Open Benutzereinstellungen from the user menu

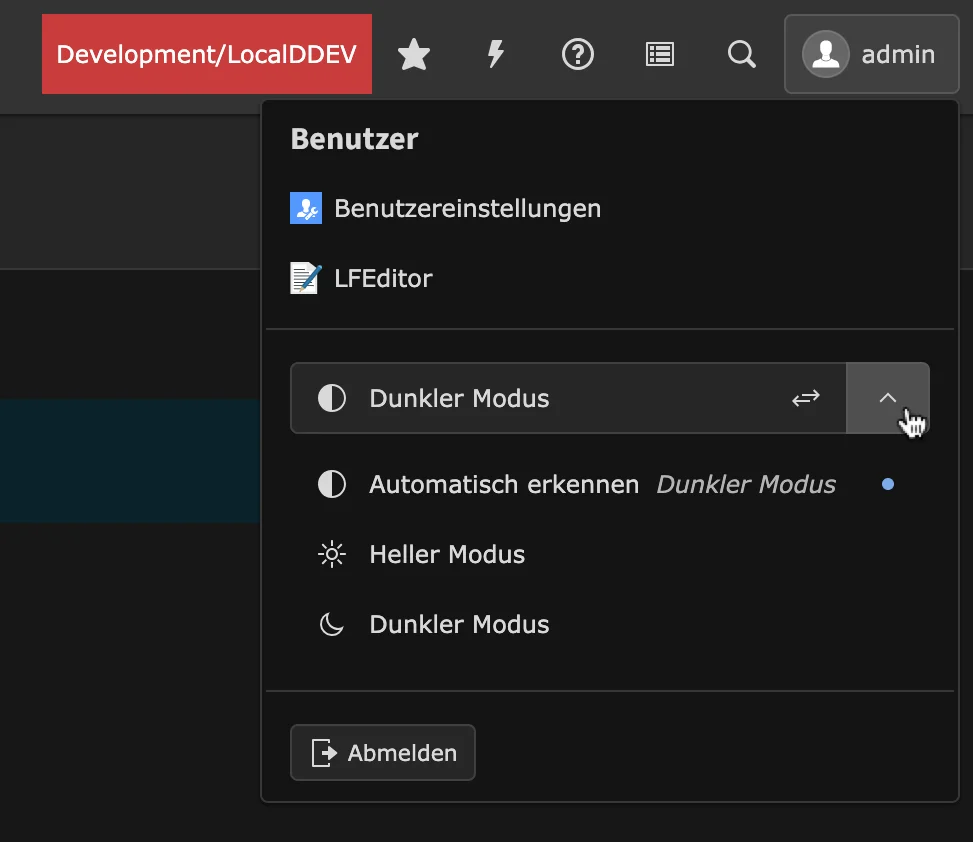[x=468, y=208]
